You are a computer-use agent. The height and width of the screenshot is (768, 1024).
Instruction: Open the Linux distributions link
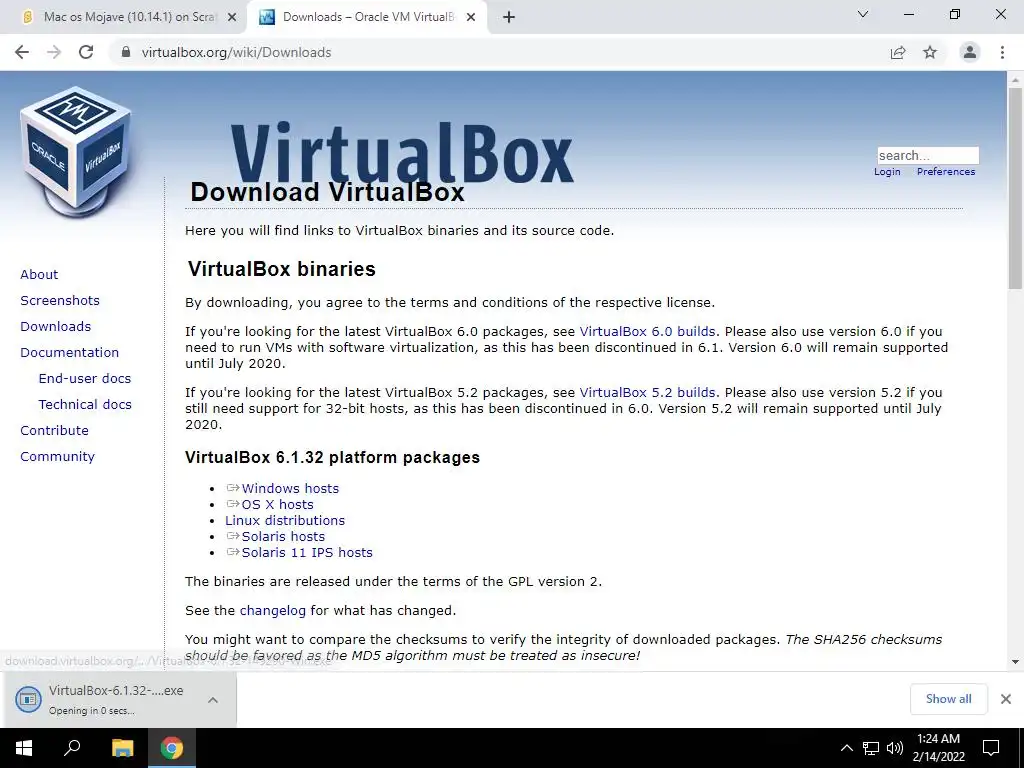(x=285, y=520)
